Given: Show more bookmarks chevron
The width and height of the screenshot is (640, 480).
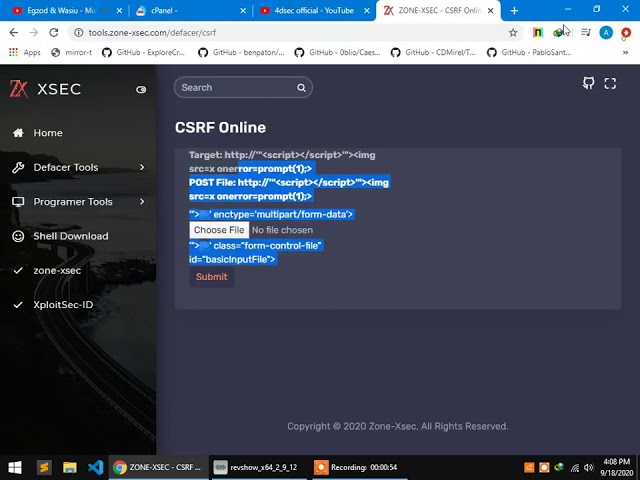Looking at the screenshot, I should coord(625,52).
